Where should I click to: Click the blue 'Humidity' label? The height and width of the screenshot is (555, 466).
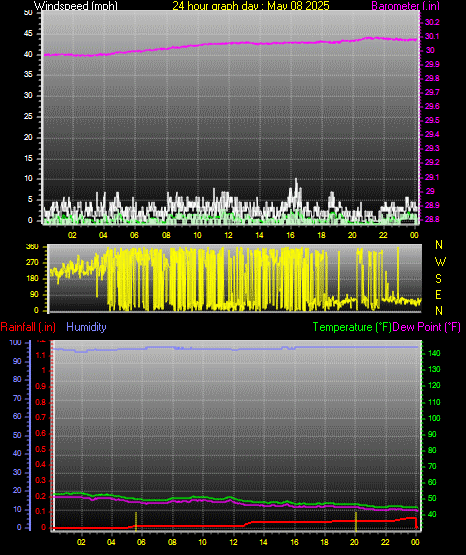(86, 327)
